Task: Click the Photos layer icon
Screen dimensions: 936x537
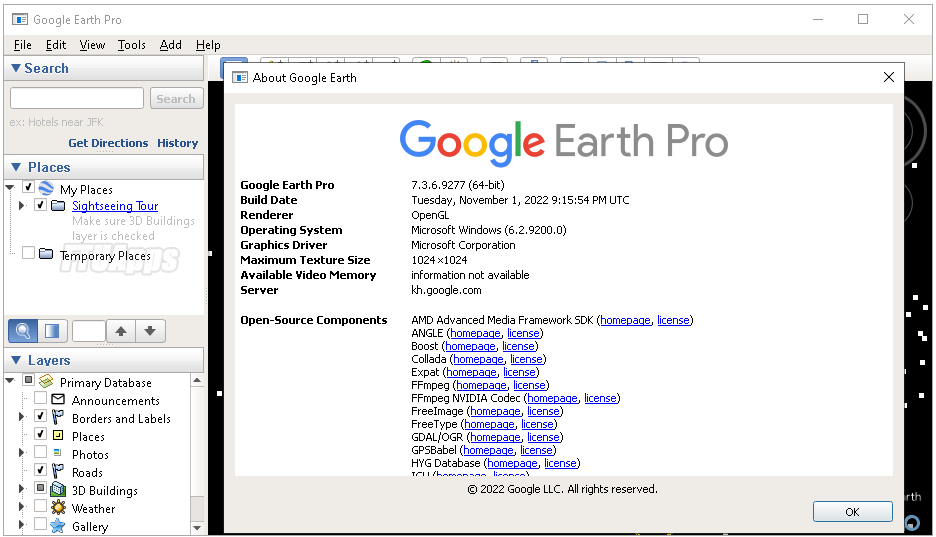Action: coord(58,452)
